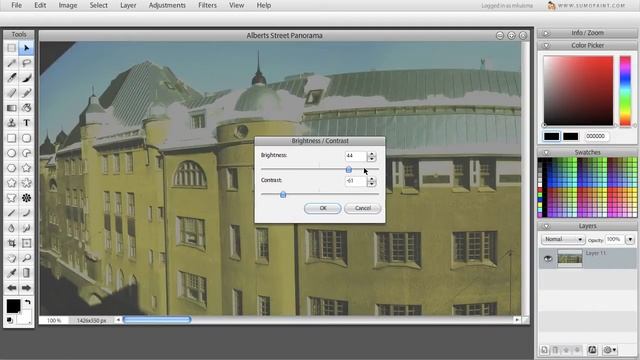Screen dimensions: 640x360
Task: Select the Lasso tool
Action: pyautogui.click(x=26, y=63)
